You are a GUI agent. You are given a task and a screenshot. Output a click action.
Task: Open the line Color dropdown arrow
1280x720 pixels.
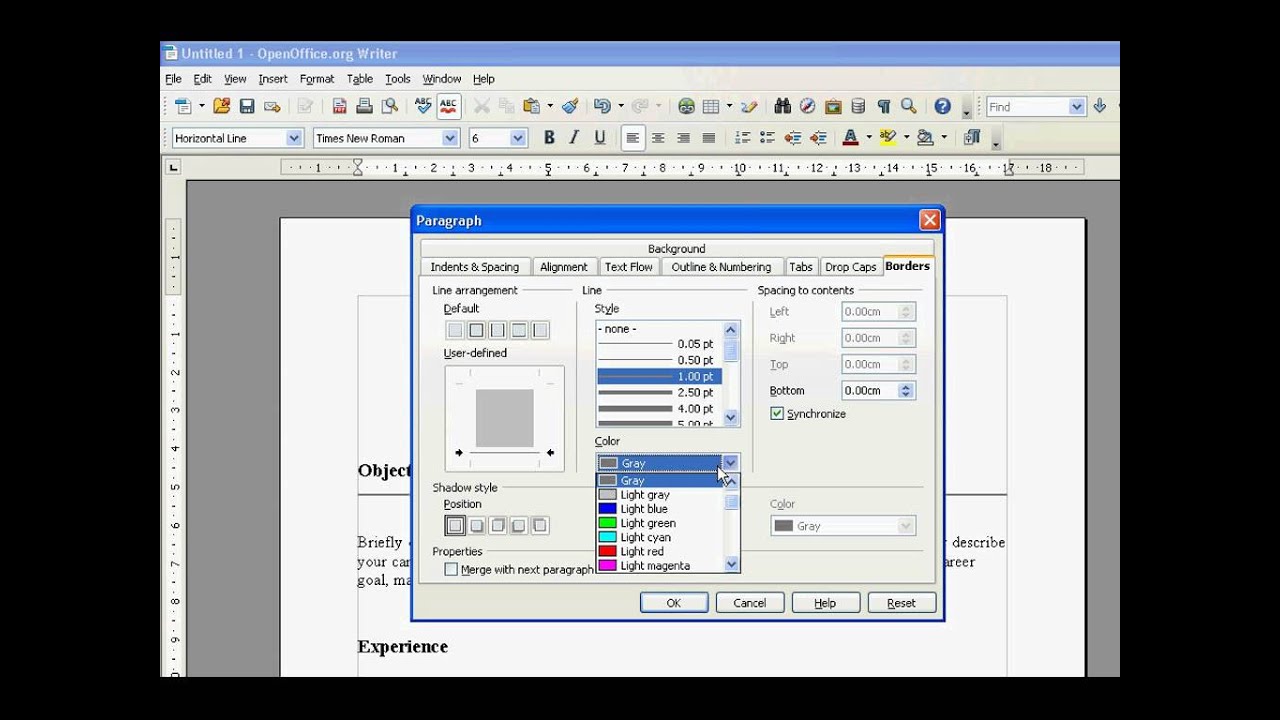tap(730, 463)
